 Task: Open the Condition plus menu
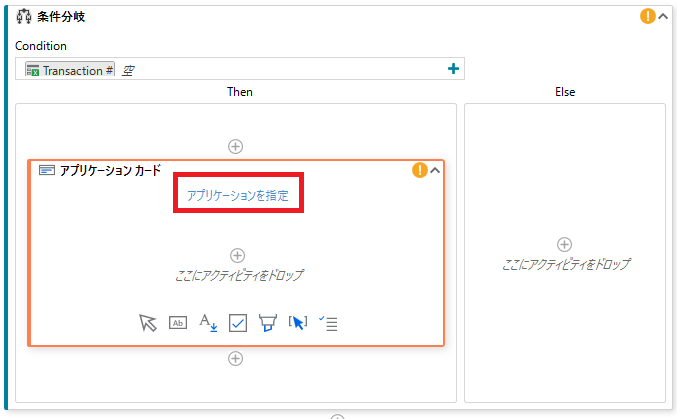pos(453,69)
